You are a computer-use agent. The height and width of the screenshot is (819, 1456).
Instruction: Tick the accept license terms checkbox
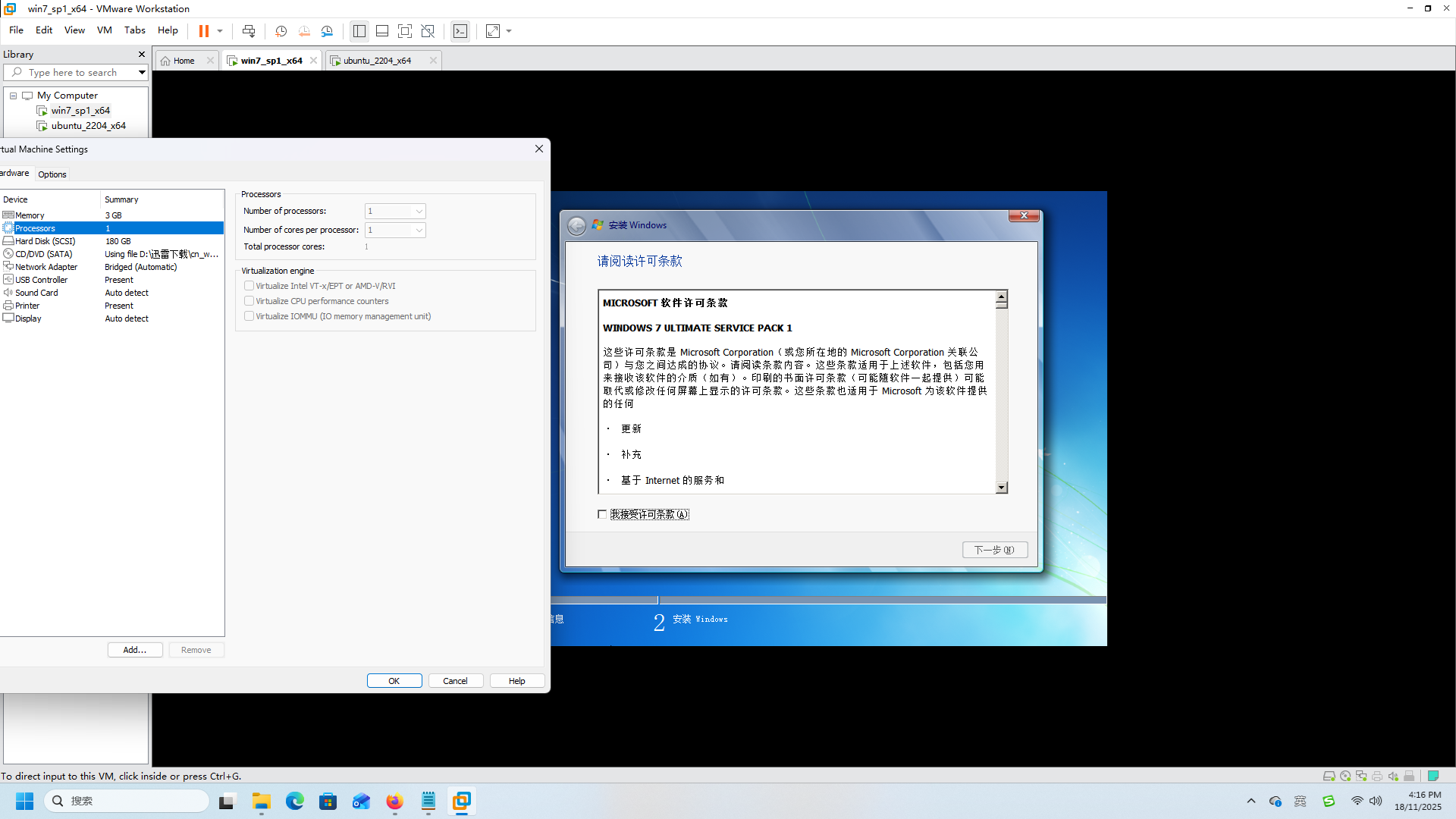point(602,514)
